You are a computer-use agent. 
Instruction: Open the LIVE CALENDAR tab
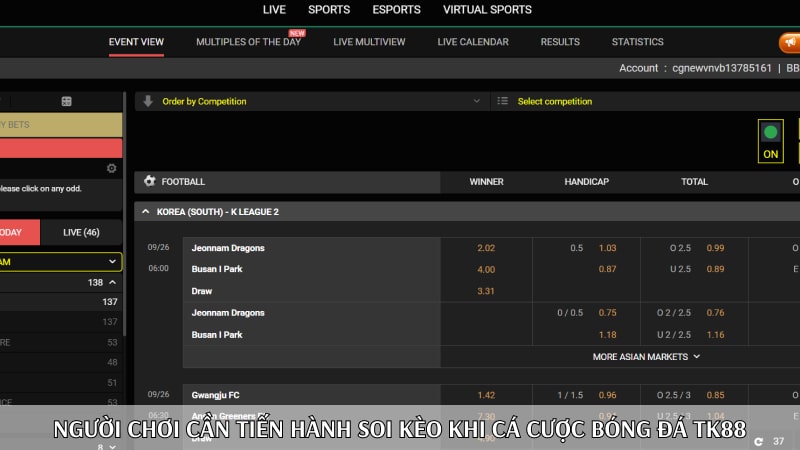tap(473, 42)
